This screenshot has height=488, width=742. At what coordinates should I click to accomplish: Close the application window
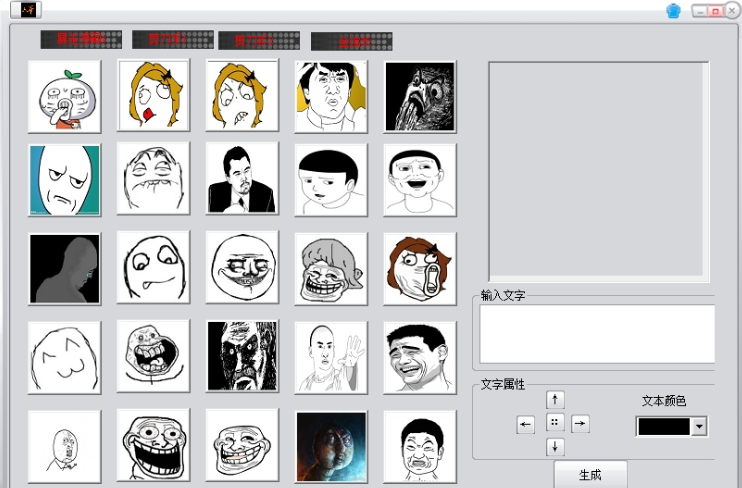click(732, 10)
